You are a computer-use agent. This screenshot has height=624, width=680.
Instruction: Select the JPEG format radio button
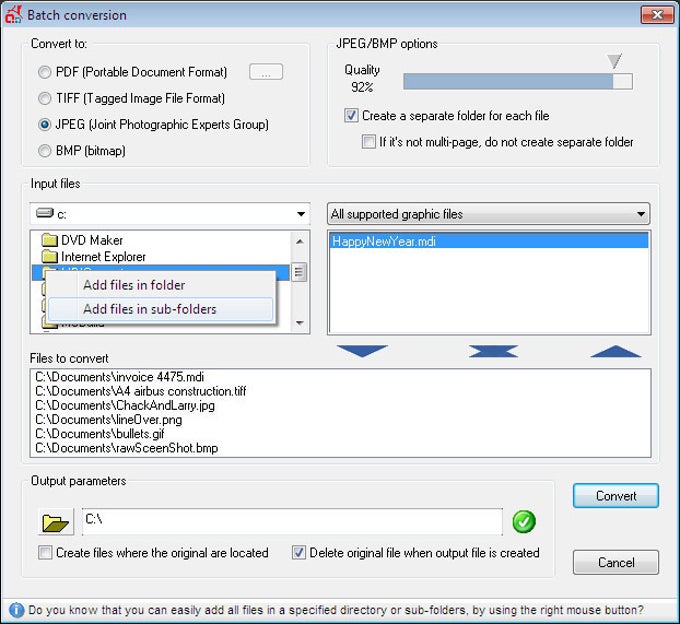coord(44,124)
